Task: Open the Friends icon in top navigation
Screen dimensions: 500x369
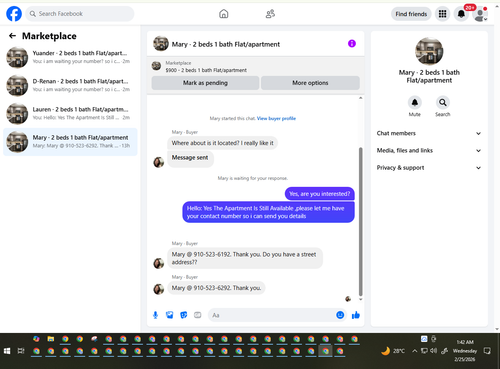Action: pos(270,14)
